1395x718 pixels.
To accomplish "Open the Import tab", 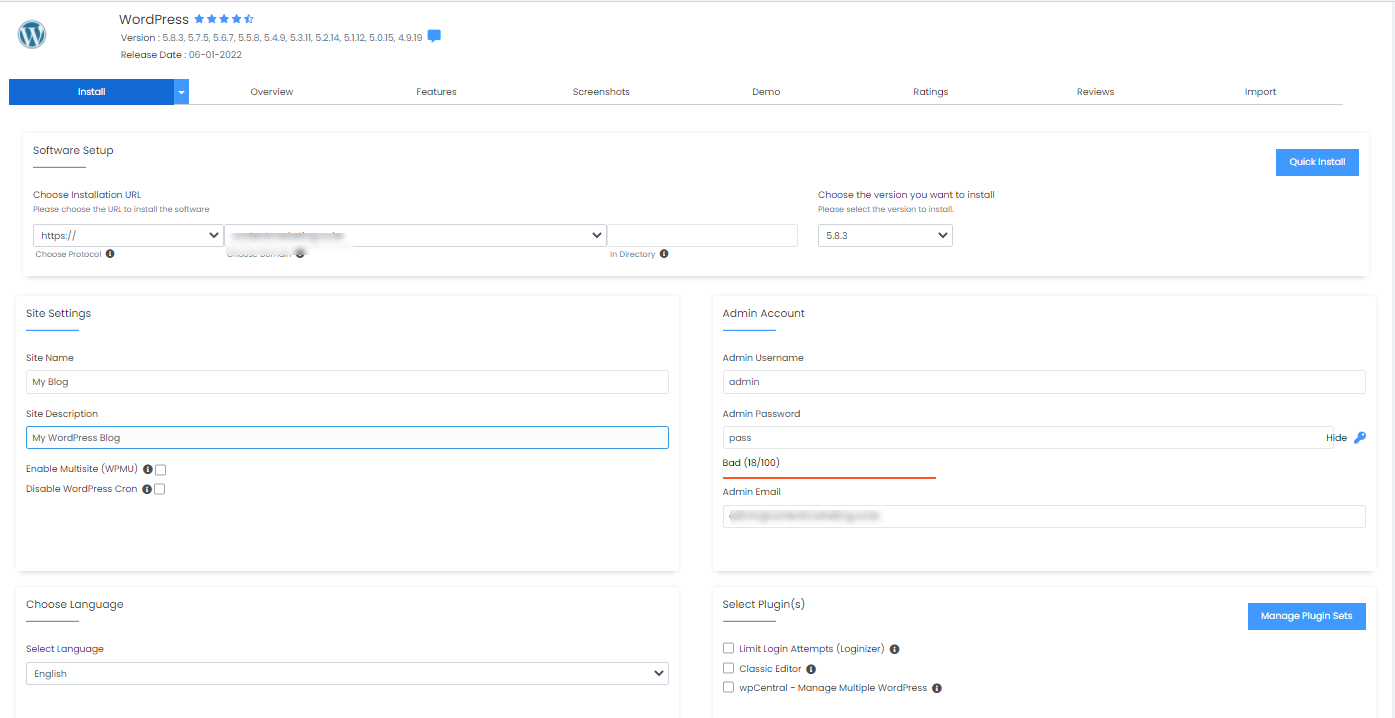I will (1260, 92).
